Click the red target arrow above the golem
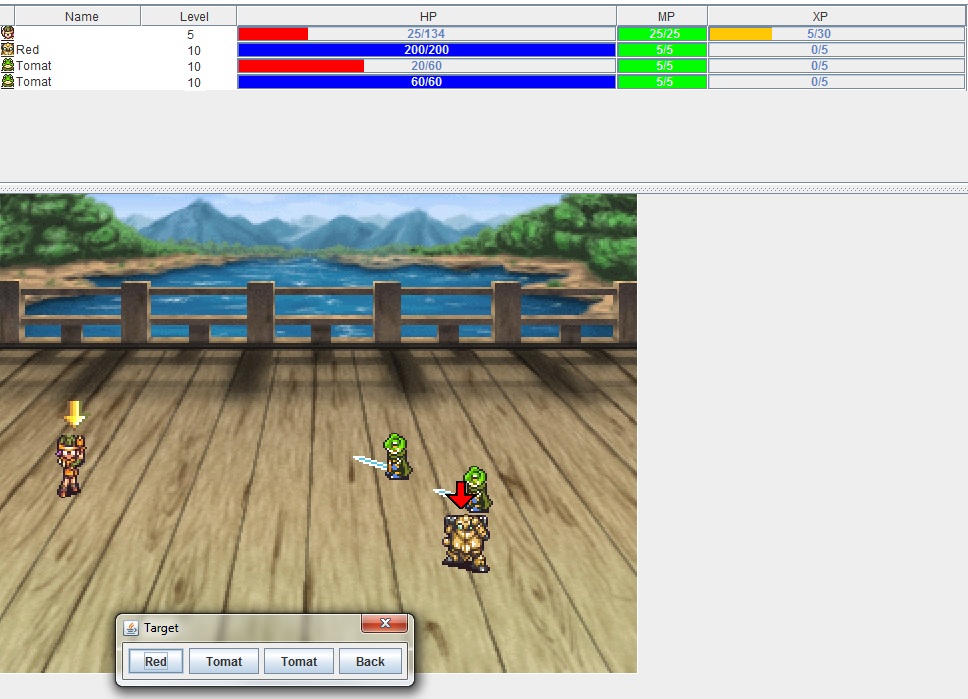Viewport: 968px width, 699px height. (460, 495)
